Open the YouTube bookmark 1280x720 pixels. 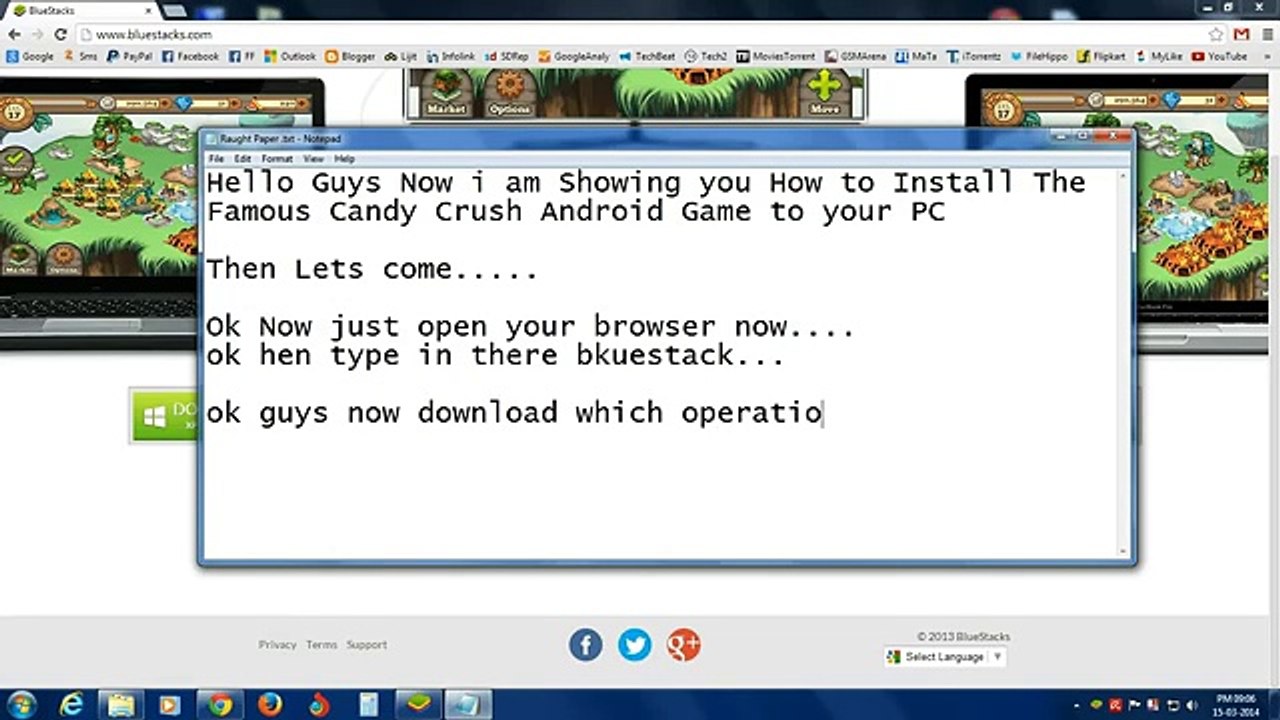coord(1220,57)
